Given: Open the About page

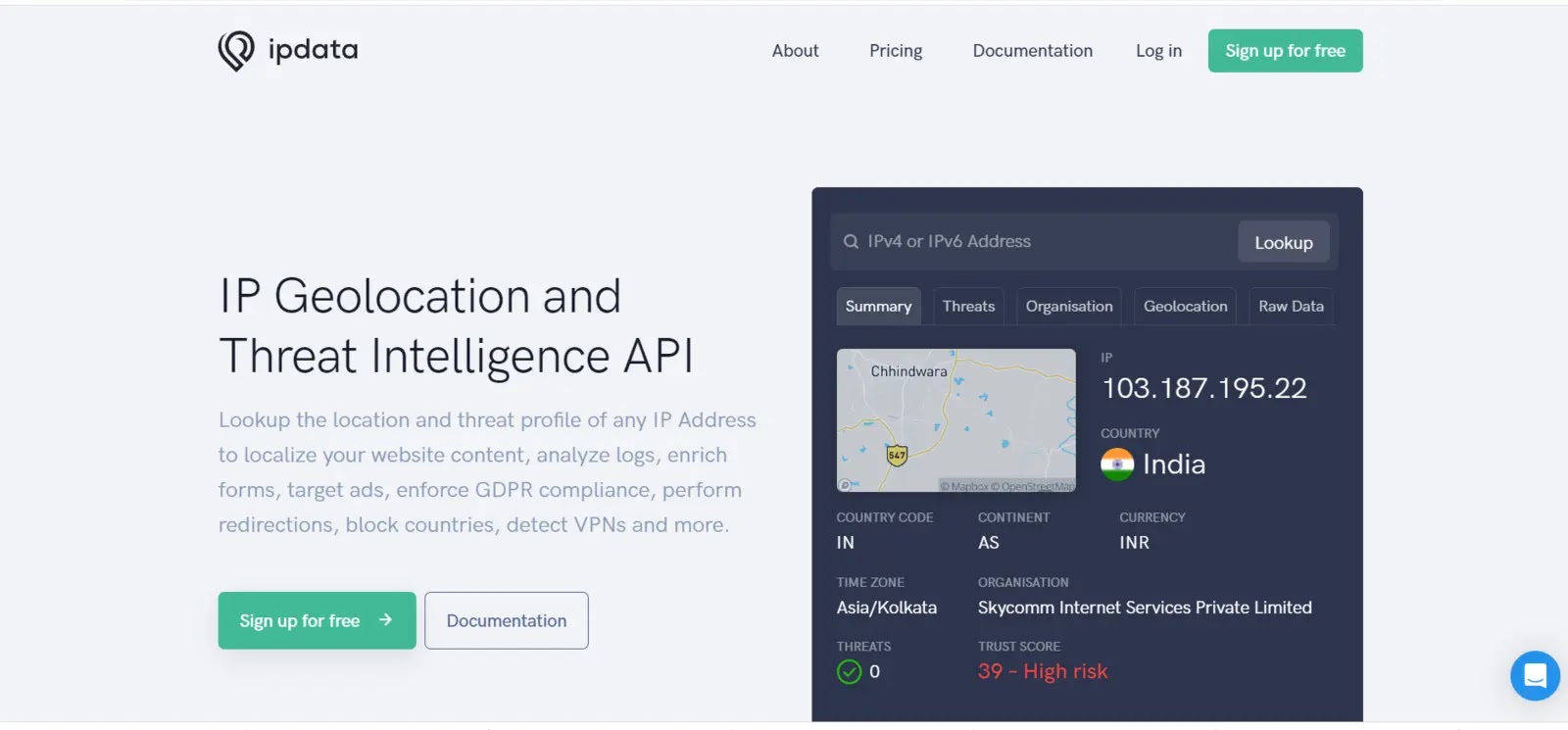Looking at the screenshot, I should point(795,51).
